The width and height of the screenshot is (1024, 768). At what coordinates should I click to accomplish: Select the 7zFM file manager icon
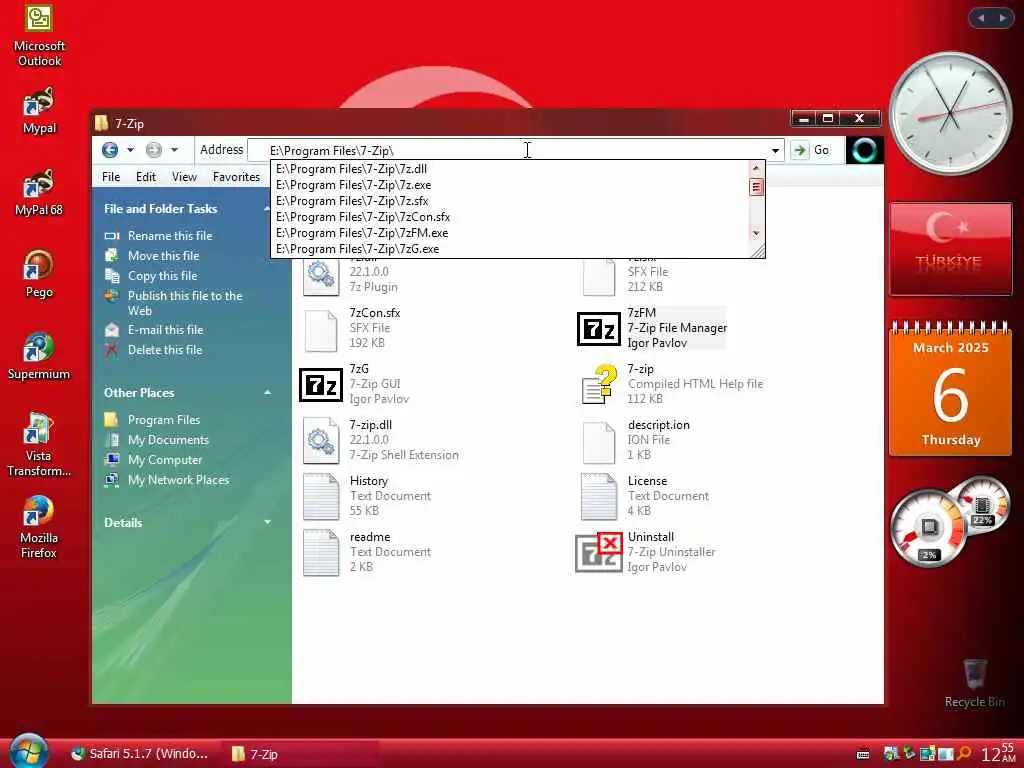click(598, 328)
